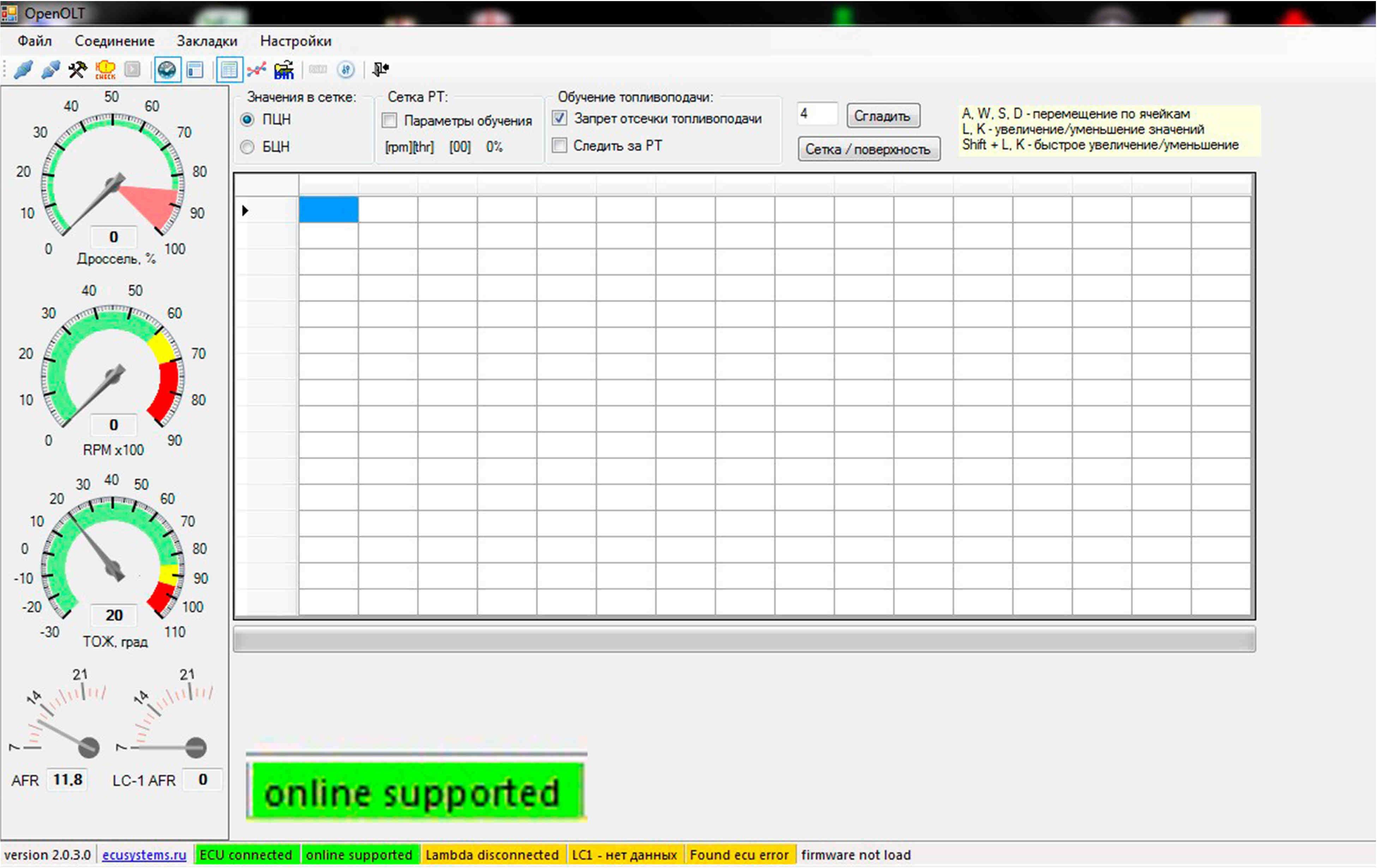Click the round sliders settings icon
This screenshot has height=868, width=1377.
click(x=346, y=70)
